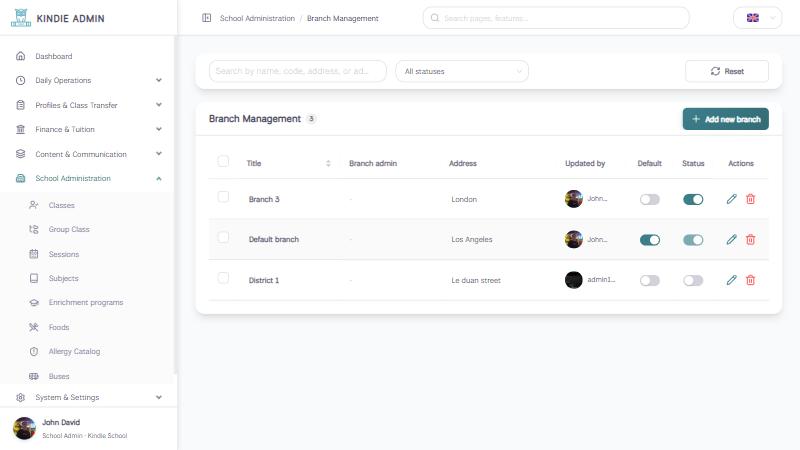Viewport: 800px width, 450px height.
Task: Click the Dashboard home icon
Action: click(x=20, y=56)
